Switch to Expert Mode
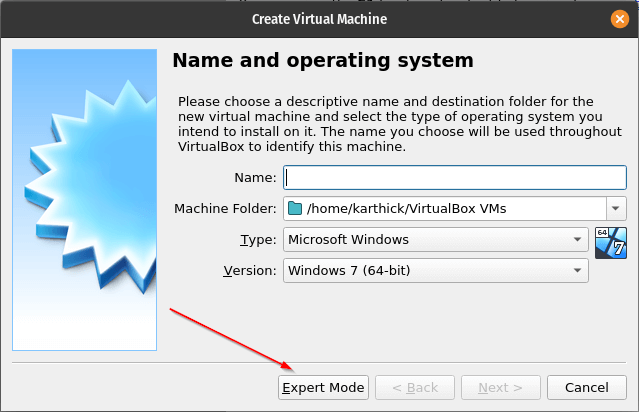639x412 pixels. click(323, 387)
